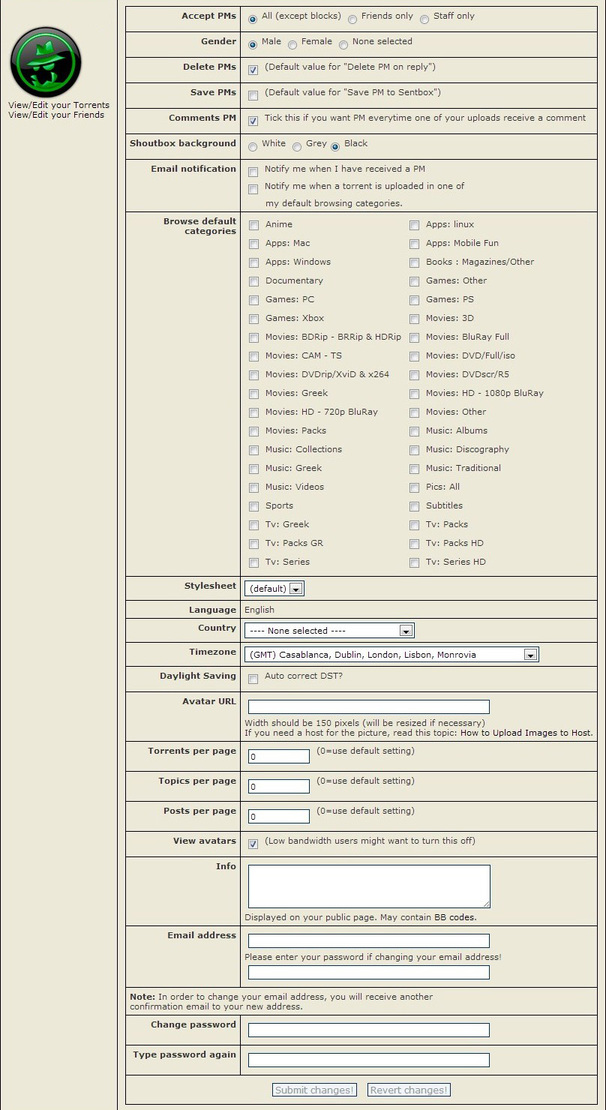Viewport: 606px width, 1110px height.
Task: Click the Topics per page field
Action: point(279,786)
